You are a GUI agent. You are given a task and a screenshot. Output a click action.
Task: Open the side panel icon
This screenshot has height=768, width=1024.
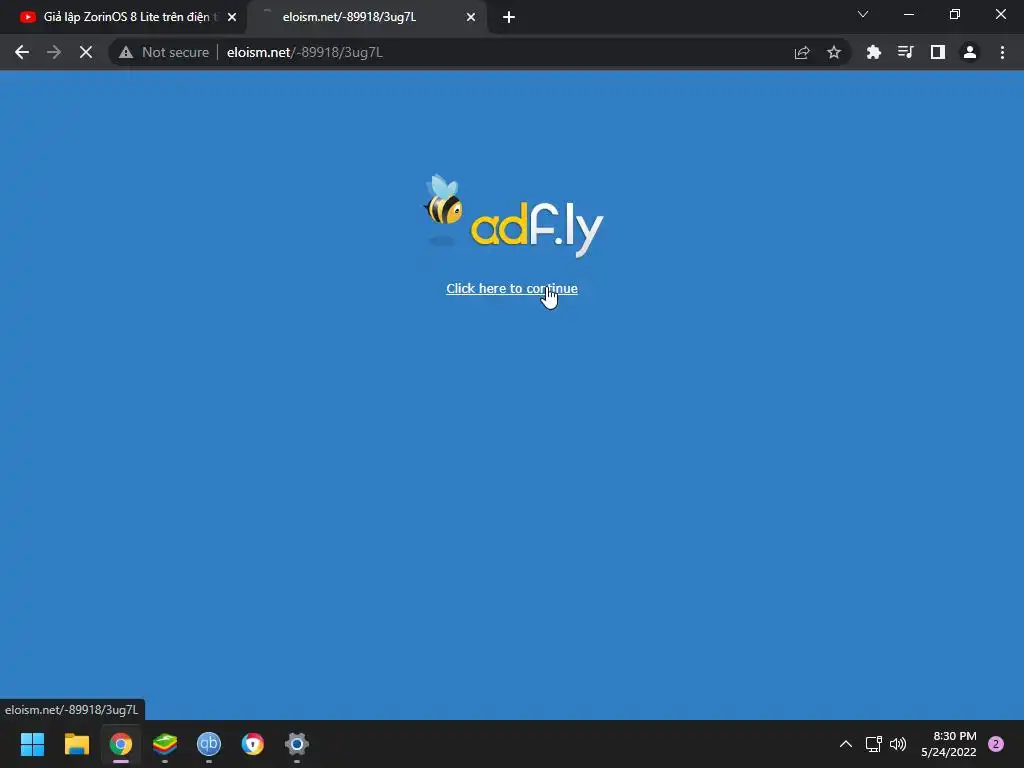tap(938, 52)
